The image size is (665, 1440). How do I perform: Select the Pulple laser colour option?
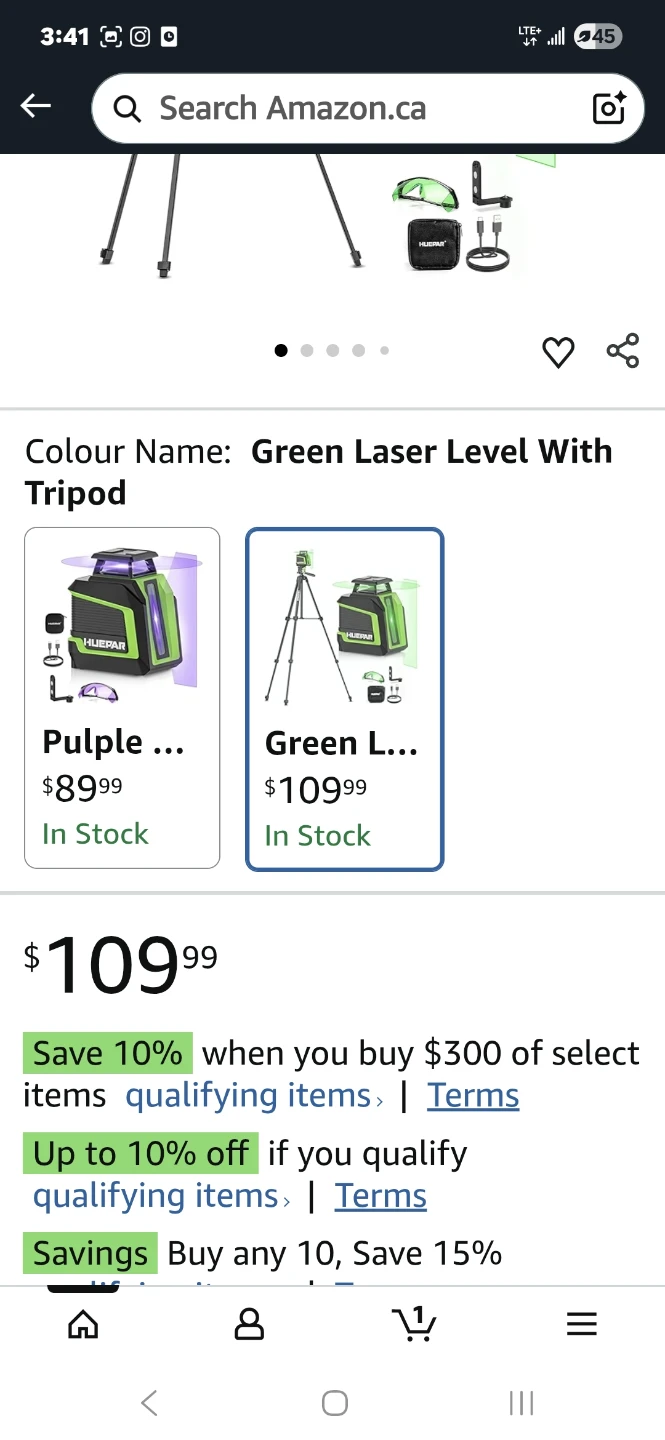click(x=122, y=697)
